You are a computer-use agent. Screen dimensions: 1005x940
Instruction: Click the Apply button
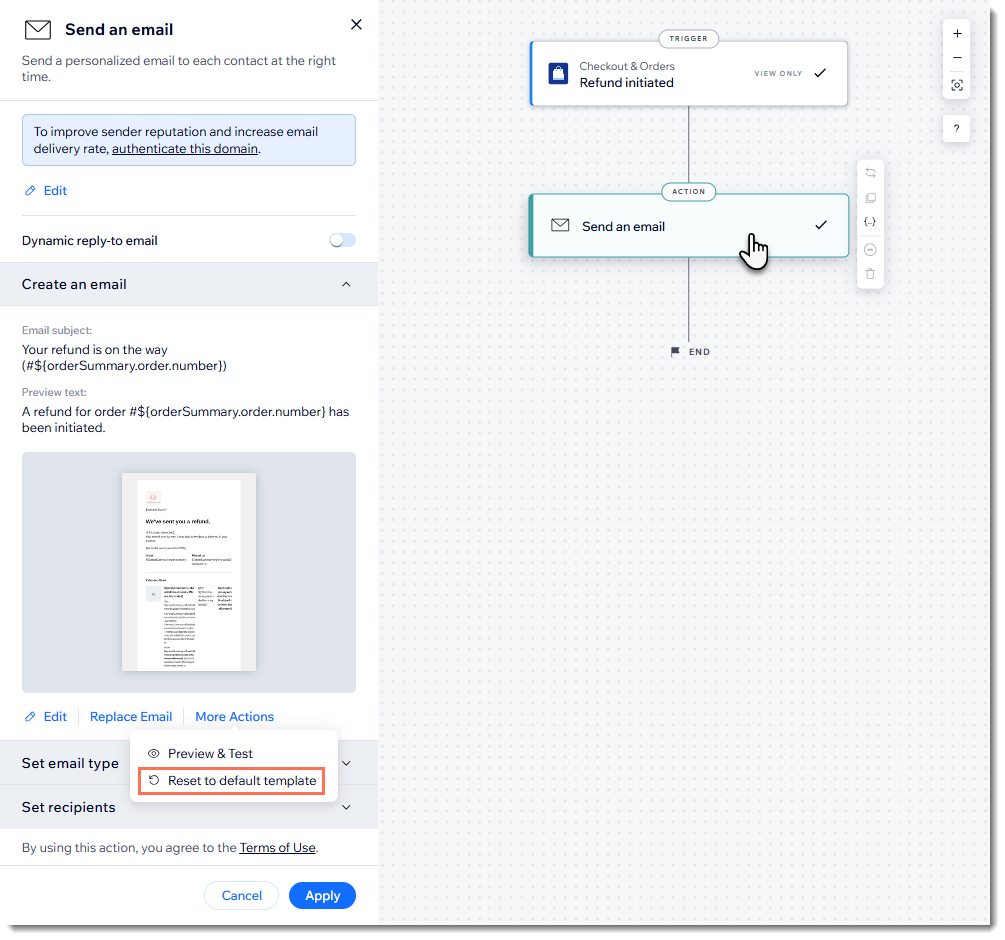click(x=322, y=896)
